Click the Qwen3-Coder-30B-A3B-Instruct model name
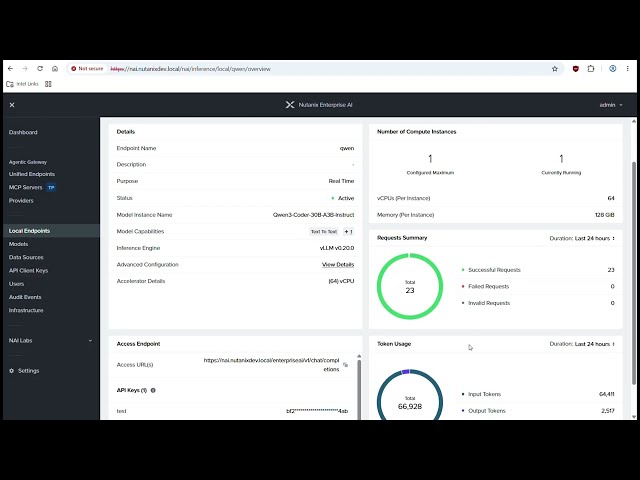 313,215
